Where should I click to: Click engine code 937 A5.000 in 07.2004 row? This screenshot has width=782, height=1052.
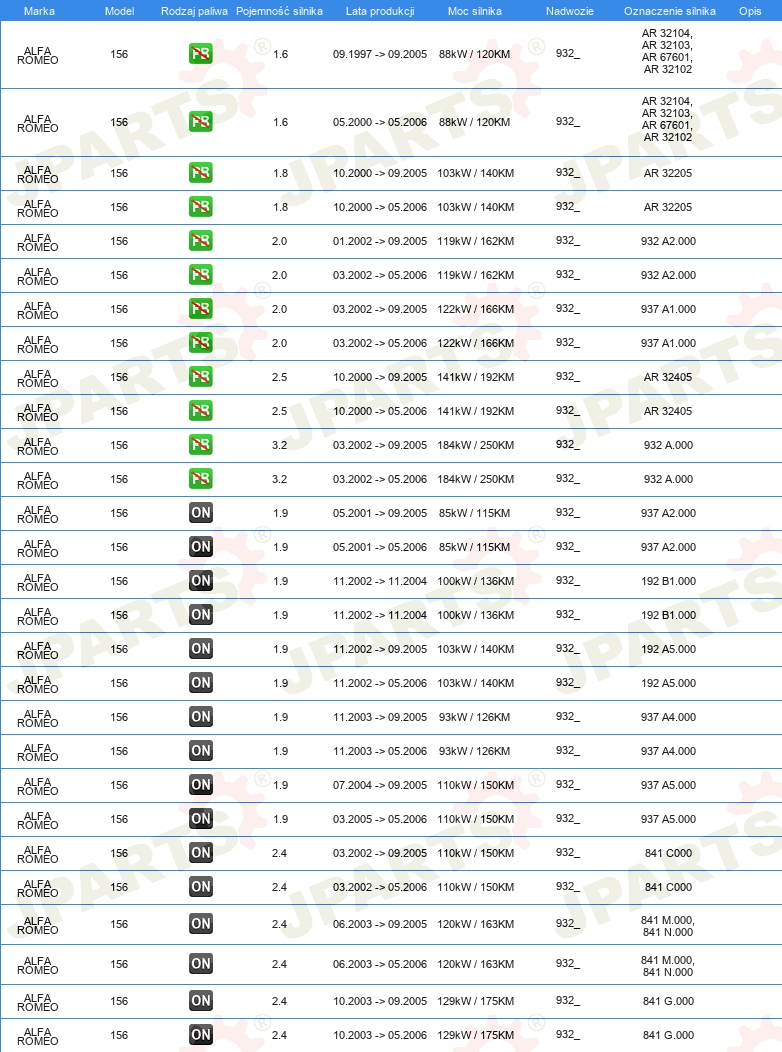(x=668, y=785)
